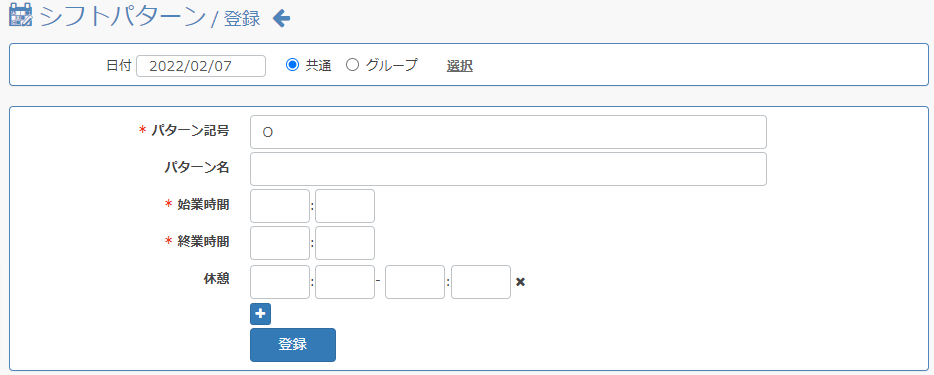This screenshot has height=375, width=934.
Task: Select the 共通 radio button
Action: coord(292,65)
